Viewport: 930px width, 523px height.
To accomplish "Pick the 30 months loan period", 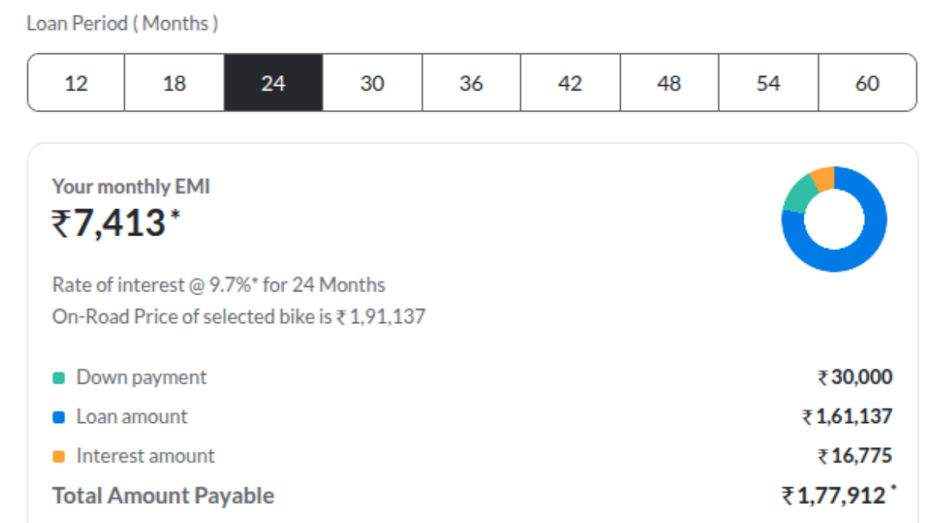I will coord(372,82).
